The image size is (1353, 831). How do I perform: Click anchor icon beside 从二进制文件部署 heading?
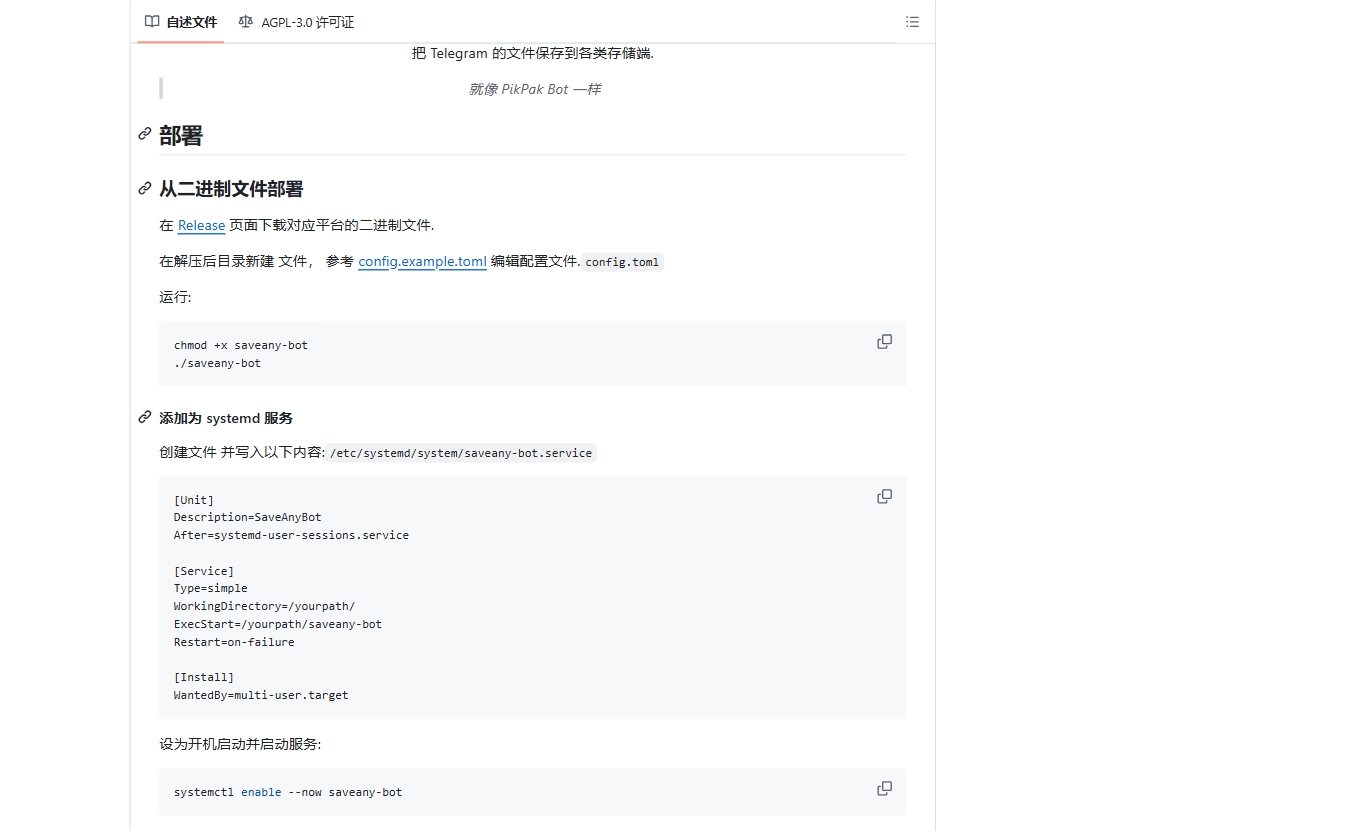pyautogui.click(x=145, y=188)
